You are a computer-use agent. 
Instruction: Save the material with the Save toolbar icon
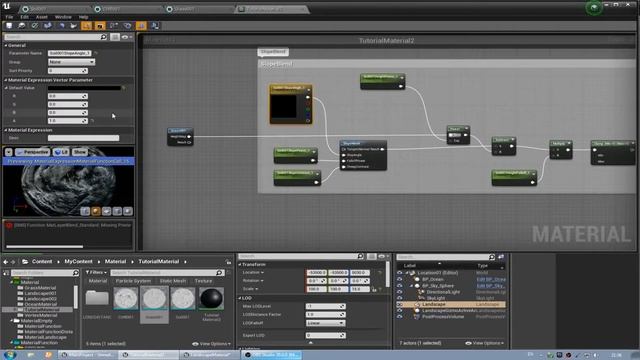point(9,26)
